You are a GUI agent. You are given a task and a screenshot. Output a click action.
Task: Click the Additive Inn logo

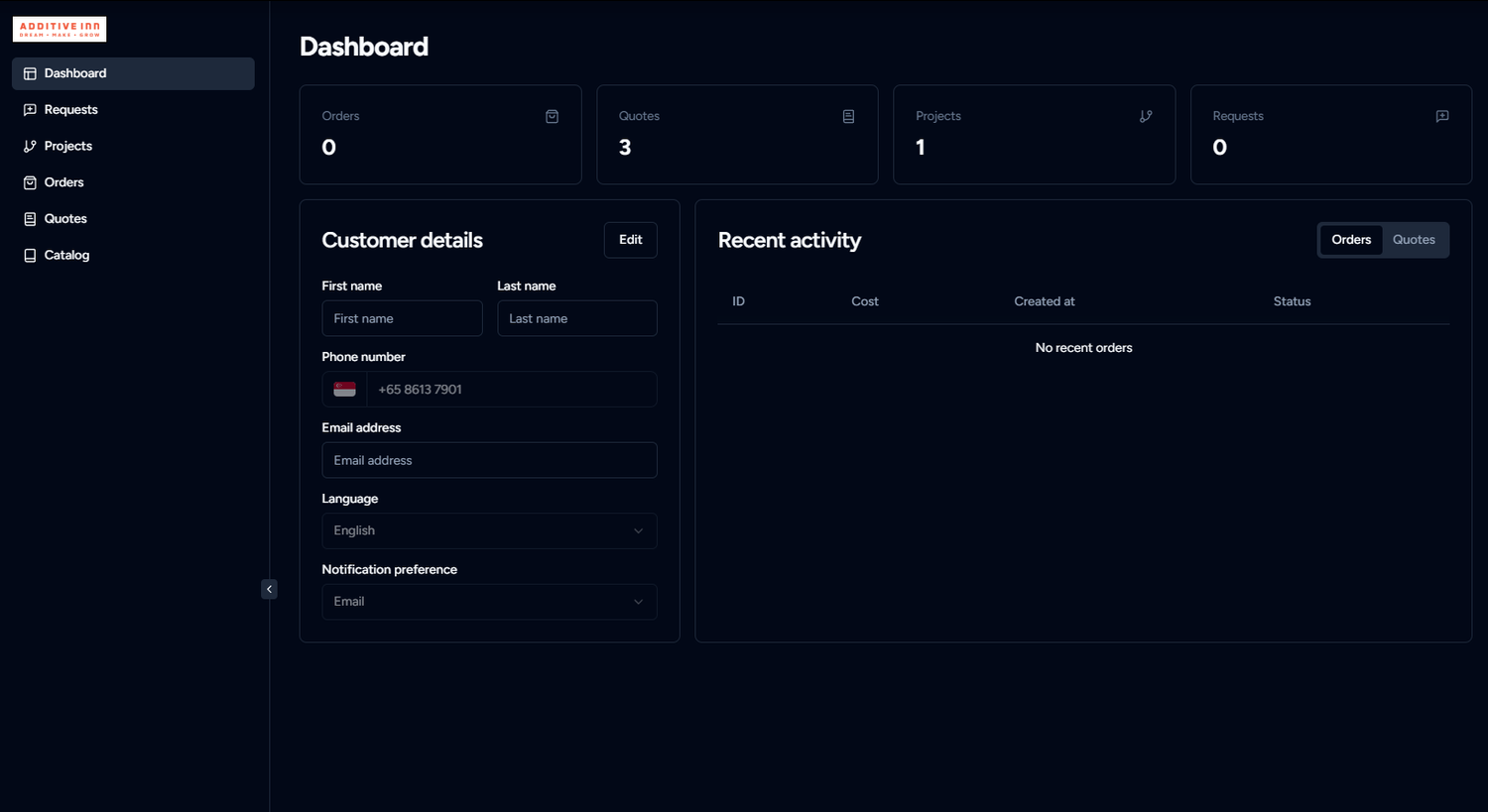click(x=59, y=29)
